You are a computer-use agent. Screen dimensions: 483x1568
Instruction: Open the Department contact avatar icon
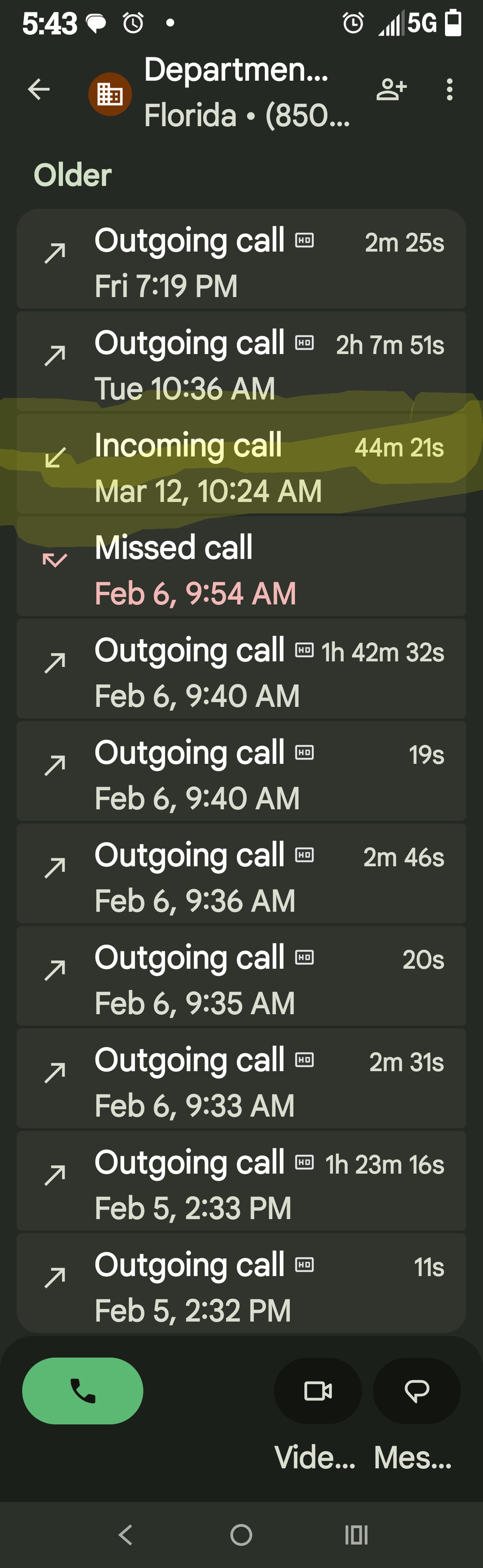(x=110, y=94)
